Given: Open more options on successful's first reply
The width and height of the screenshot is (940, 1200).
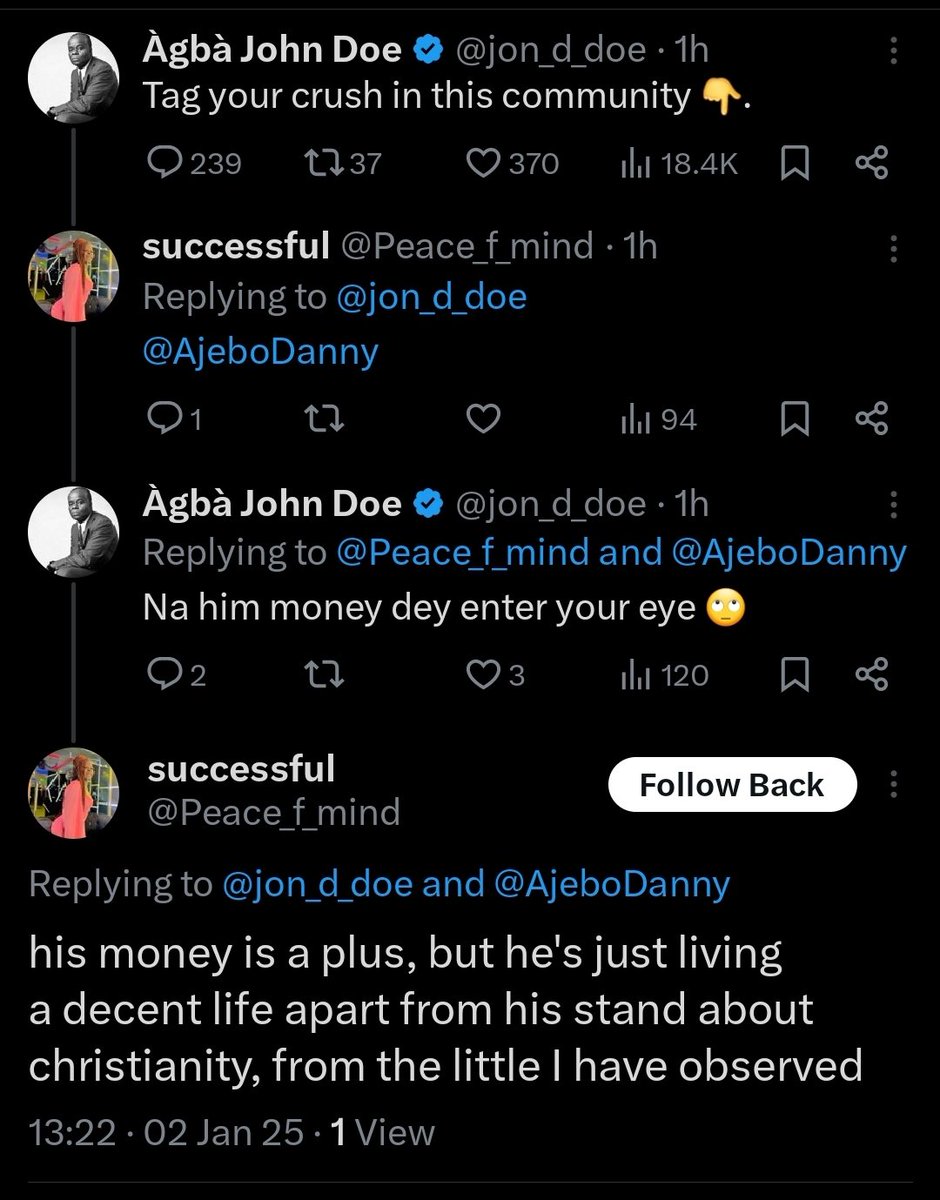Looking at the screenshot, I should (893, 248).
